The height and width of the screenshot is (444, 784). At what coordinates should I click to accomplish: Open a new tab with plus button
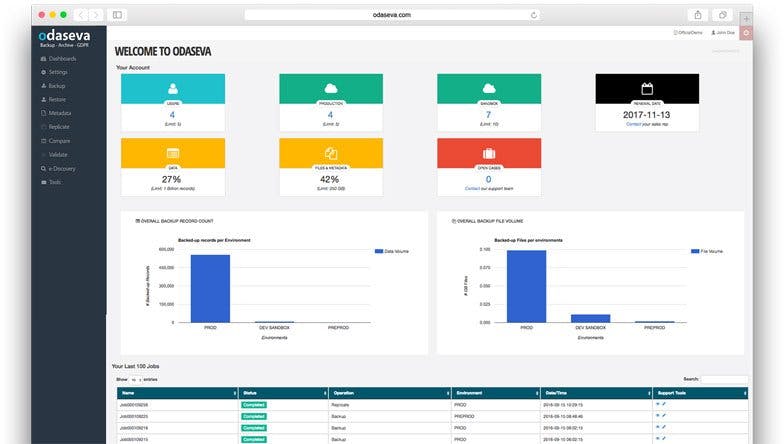point(746,18)
